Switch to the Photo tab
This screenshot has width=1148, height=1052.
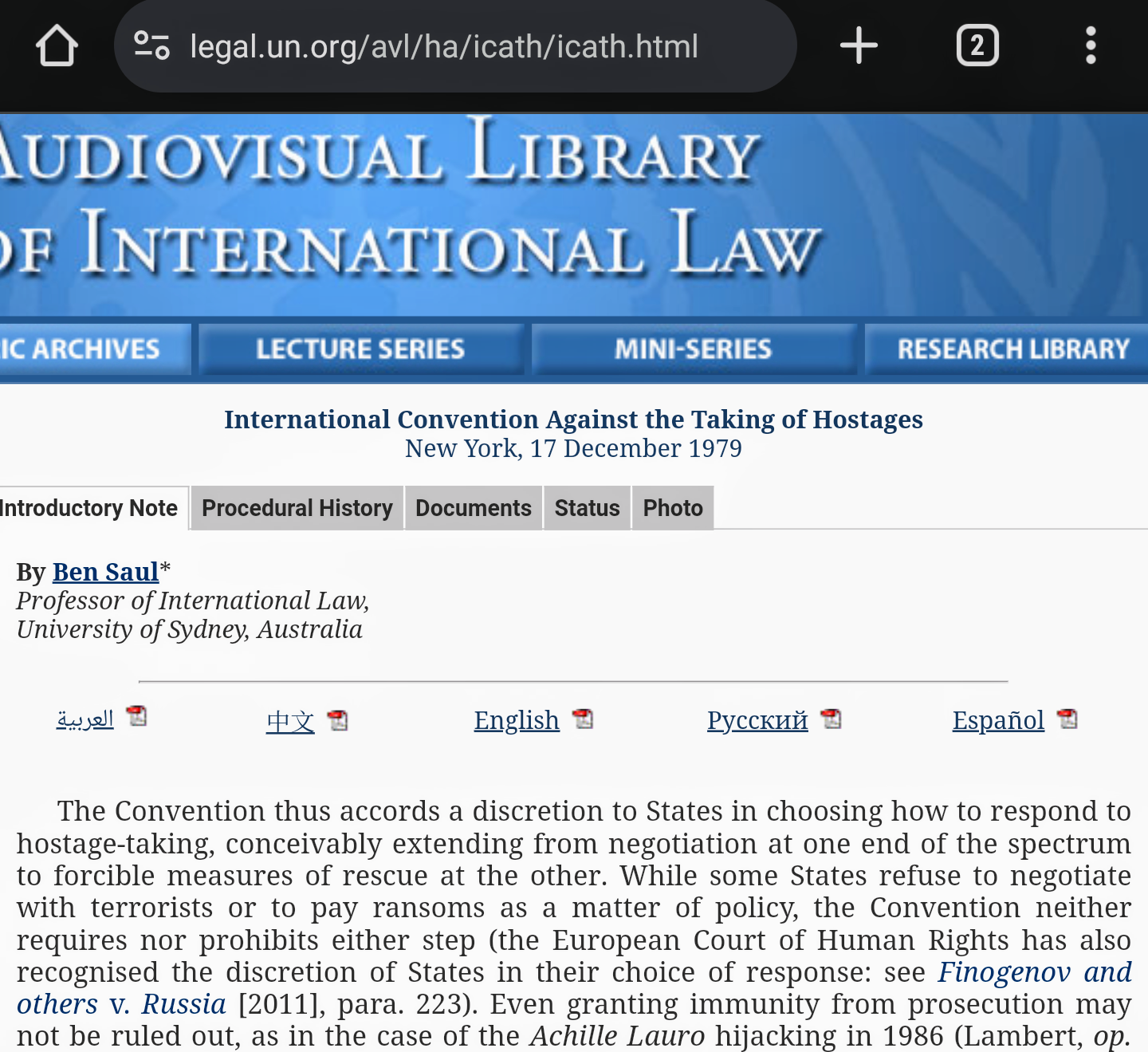pos(673,508)
